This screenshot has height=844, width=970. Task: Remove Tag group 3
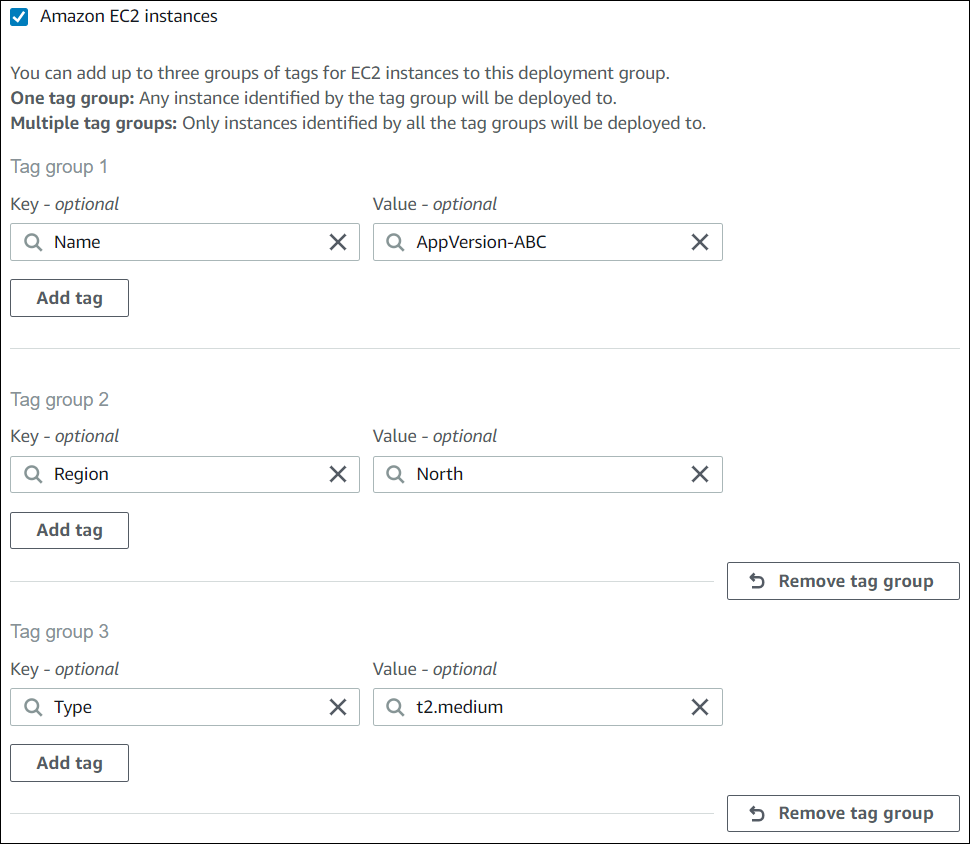[x=843, y=813]
